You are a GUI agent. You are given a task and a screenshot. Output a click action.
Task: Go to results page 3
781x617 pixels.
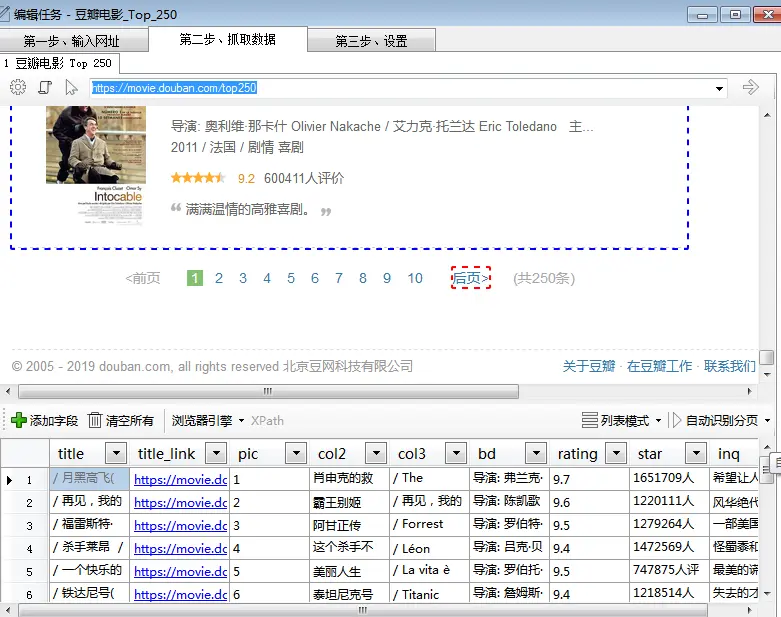click(x=243, y=278)
